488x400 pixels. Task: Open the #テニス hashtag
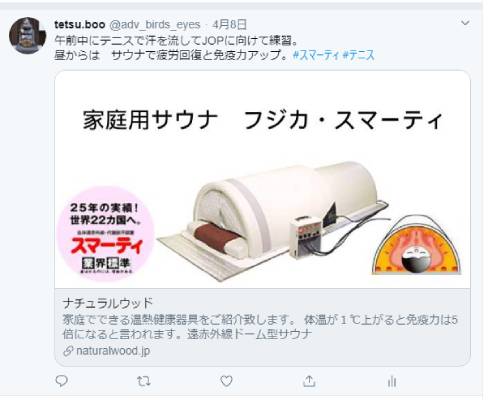pos(358,55)
